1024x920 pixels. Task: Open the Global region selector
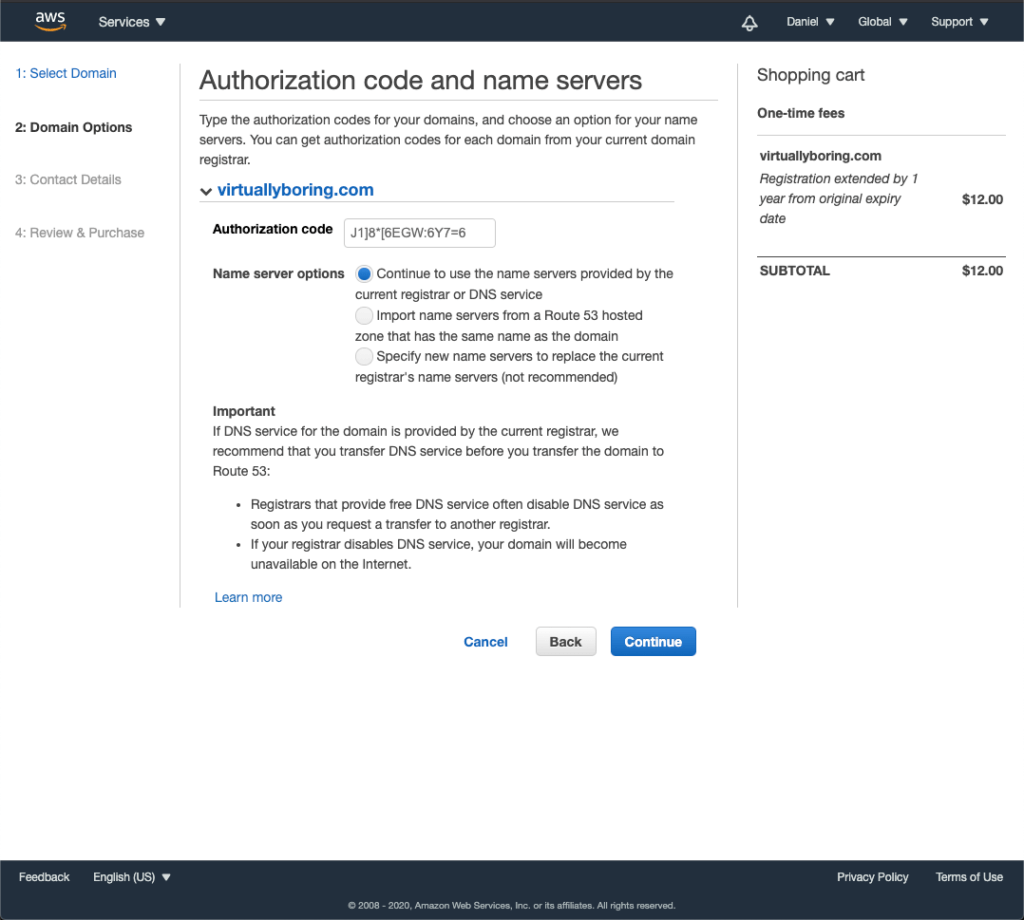pos(882,21)
